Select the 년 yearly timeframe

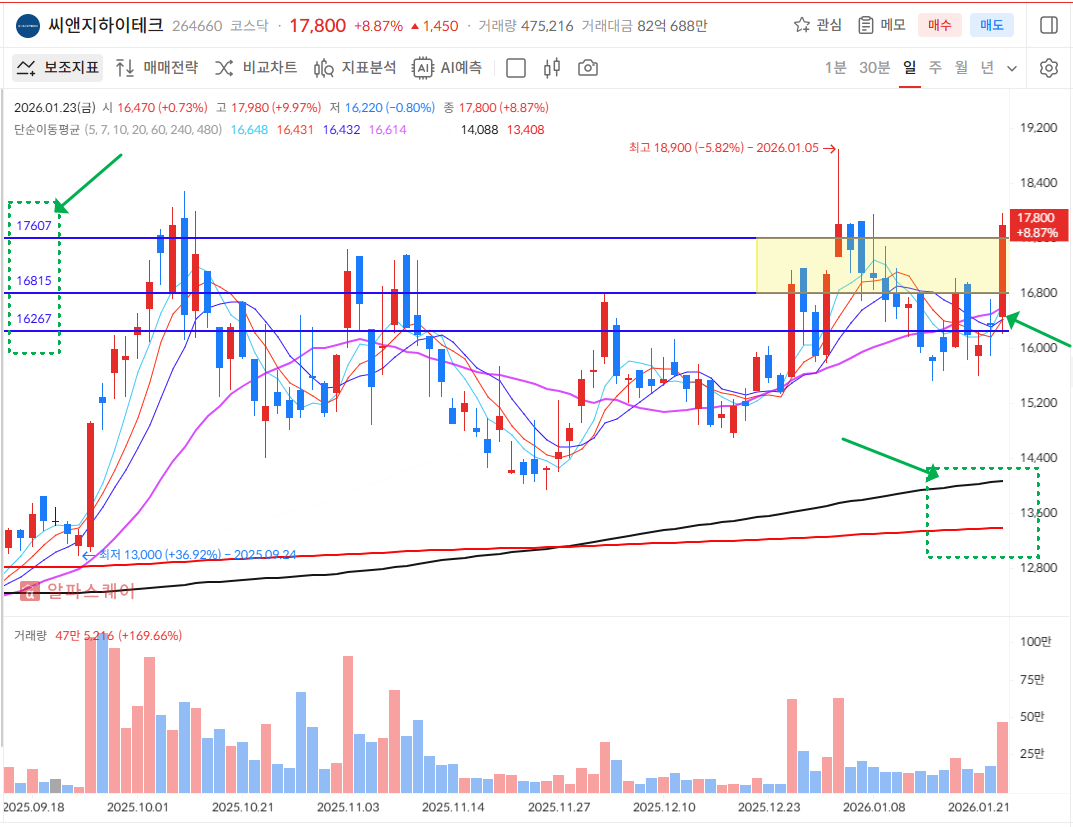point(987,68)
